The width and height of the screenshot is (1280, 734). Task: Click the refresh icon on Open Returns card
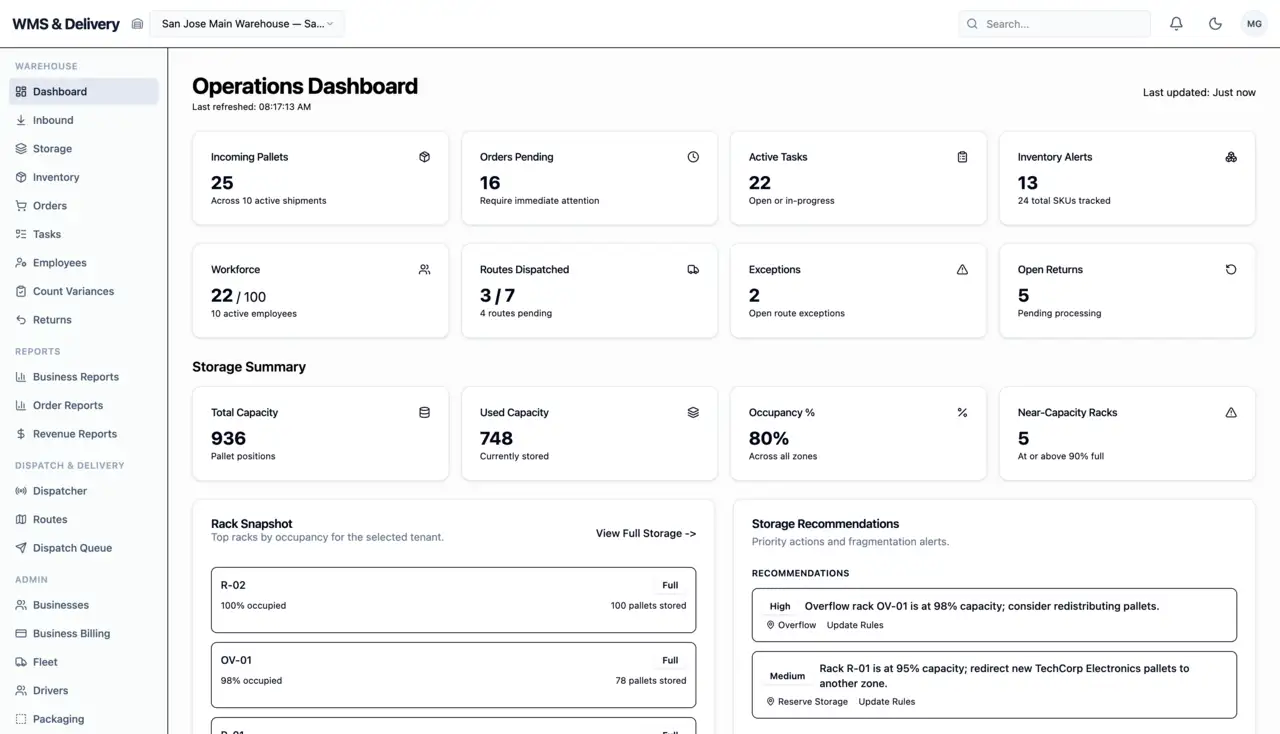[1231, 269]
